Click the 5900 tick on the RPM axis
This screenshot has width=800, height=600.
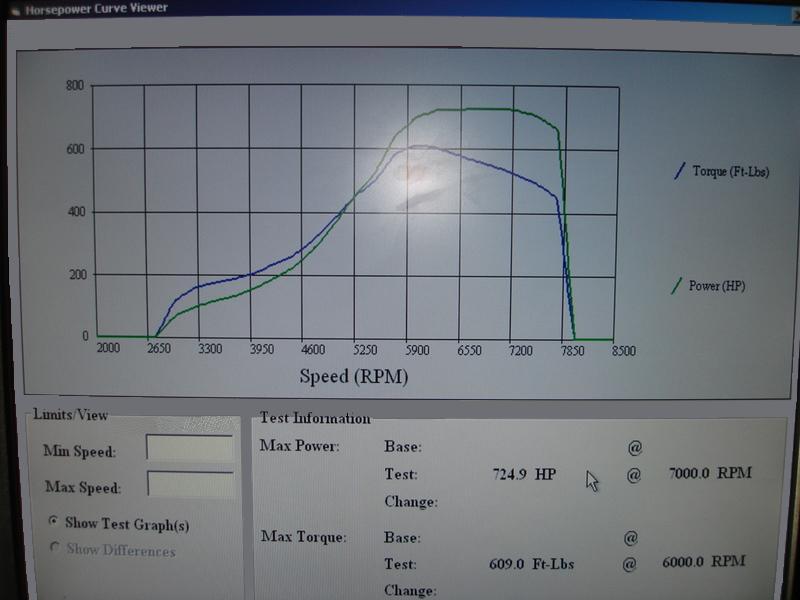[x=417, y=351]
